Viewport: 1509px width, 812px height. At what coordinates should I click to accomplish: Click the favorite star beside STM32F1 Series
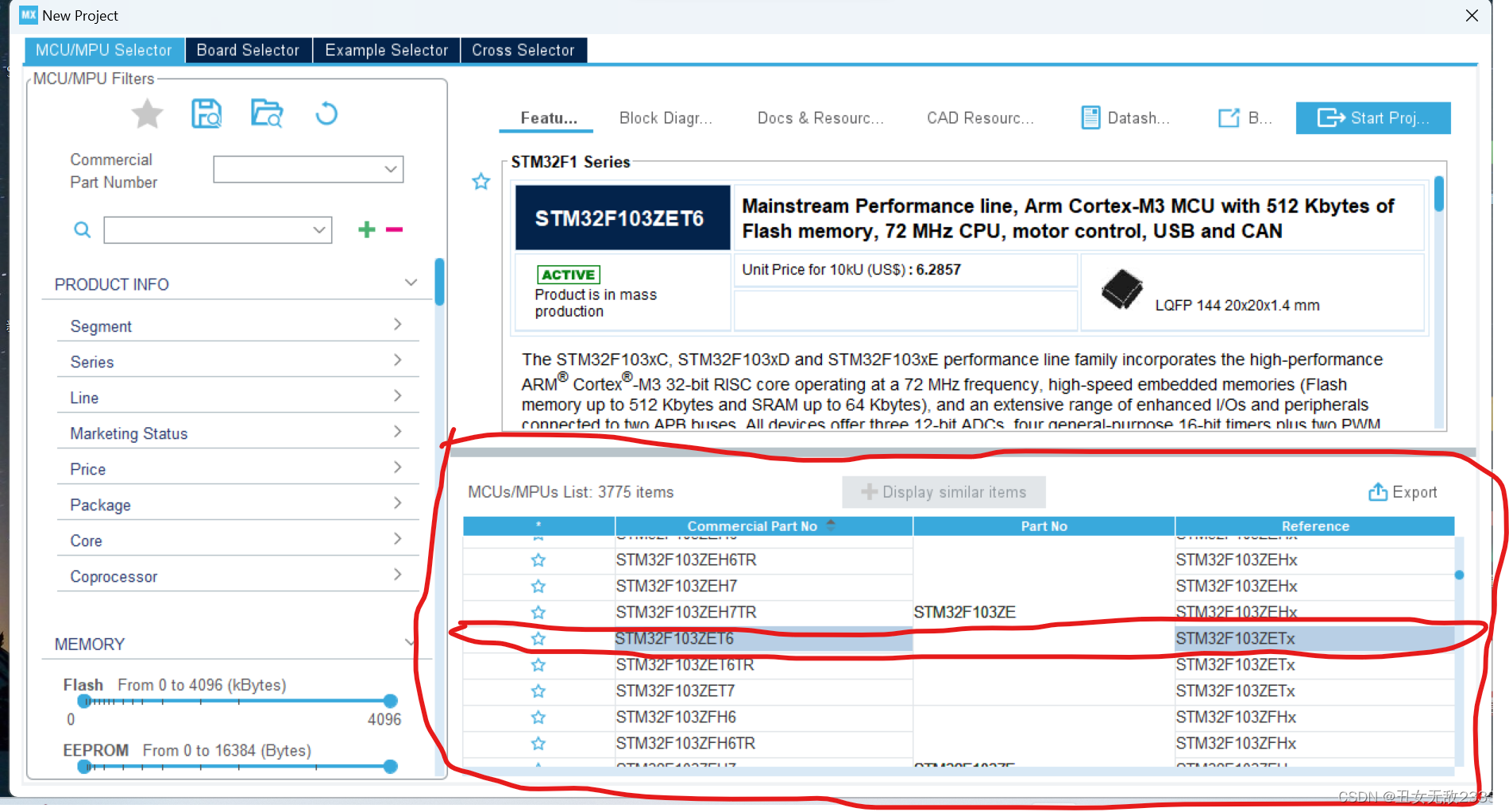pyautogui.click(x=481, y=182)
